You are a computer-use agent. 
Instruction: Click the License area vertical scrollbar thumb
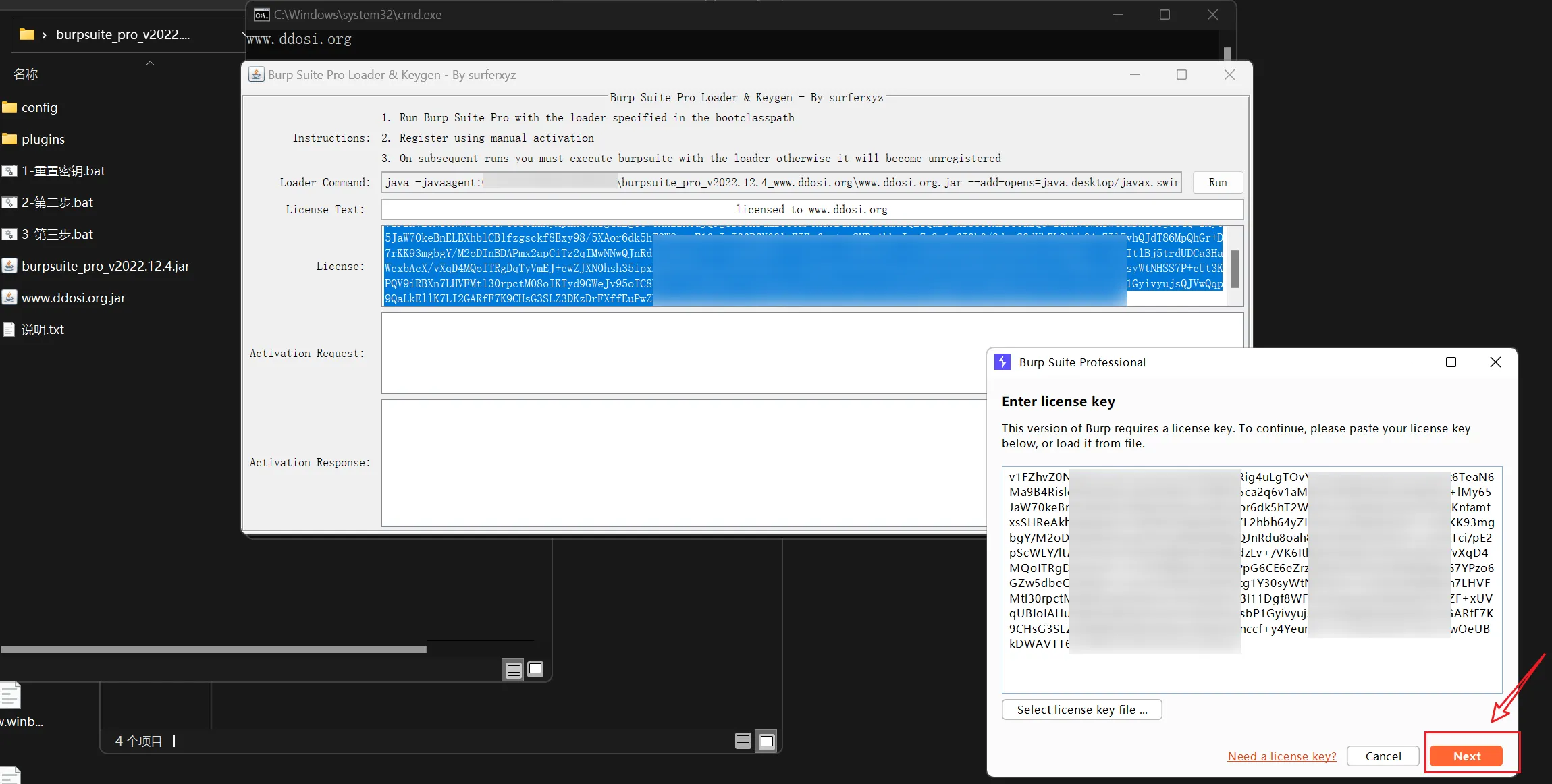pos(1235,269)
